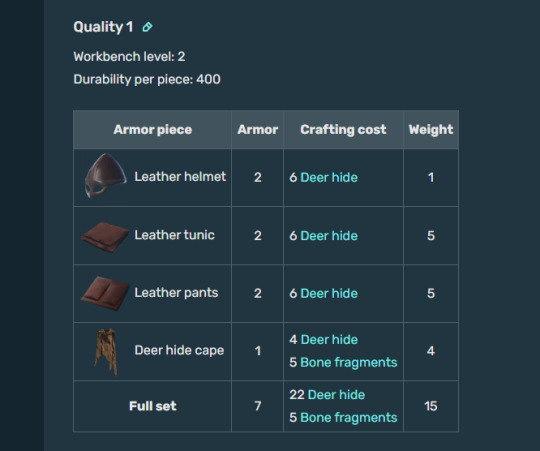This screenshot has width=540, height=451.
Task: Click the Armor piece column header
Action: coord(153,130)
